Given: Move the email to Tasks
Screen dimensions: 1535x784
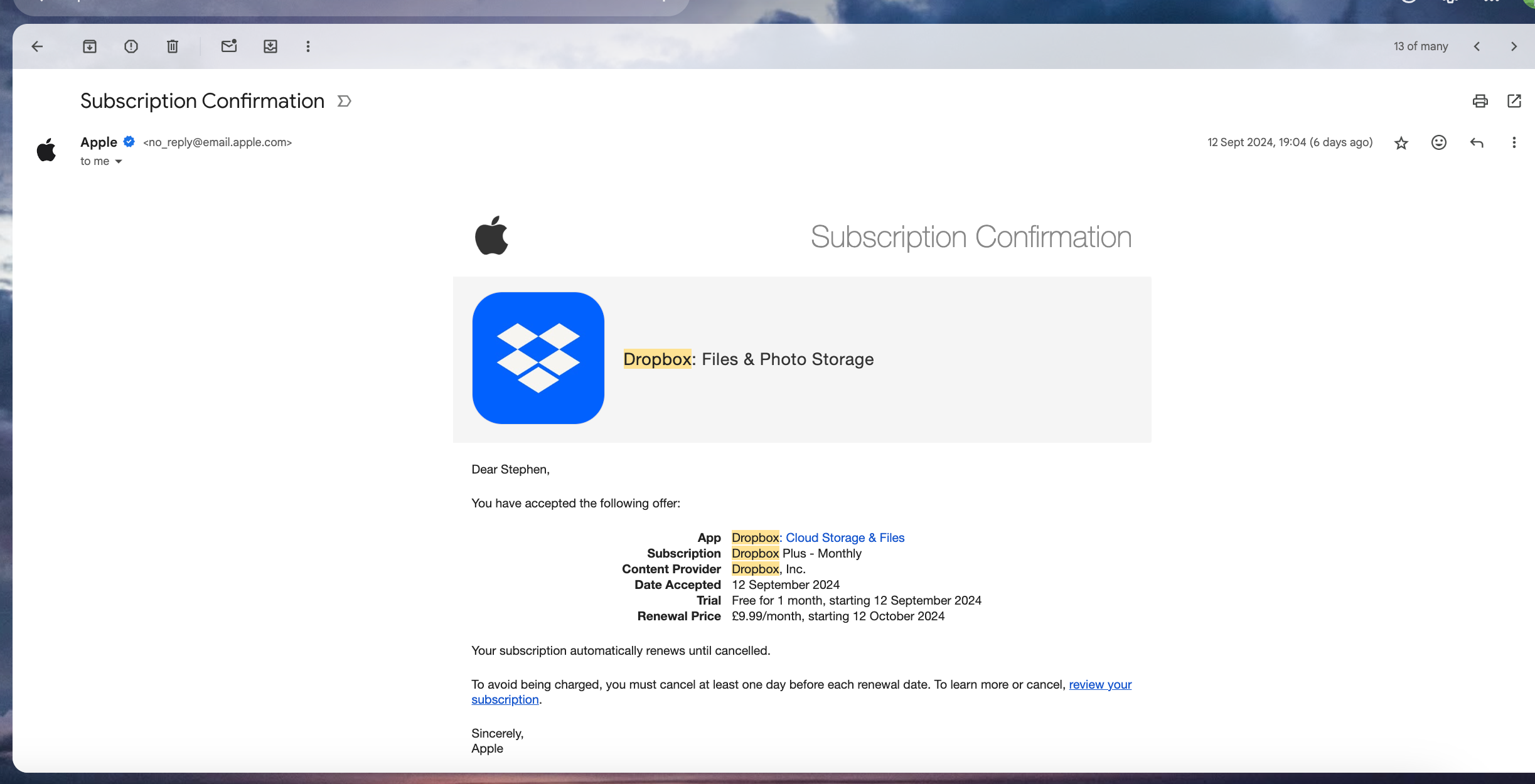Looking at the screenshot, I should coord(270,46).
